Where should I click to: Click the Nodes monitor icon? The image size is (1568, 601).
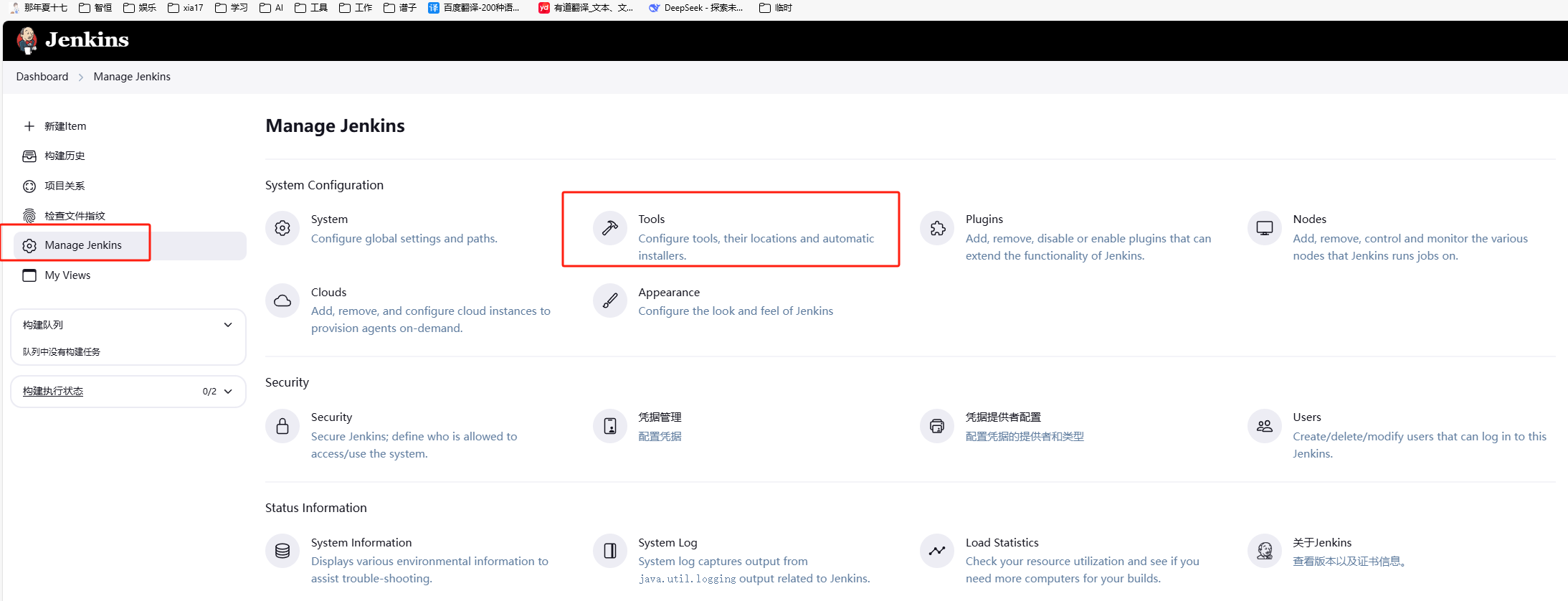(1265, 228)
